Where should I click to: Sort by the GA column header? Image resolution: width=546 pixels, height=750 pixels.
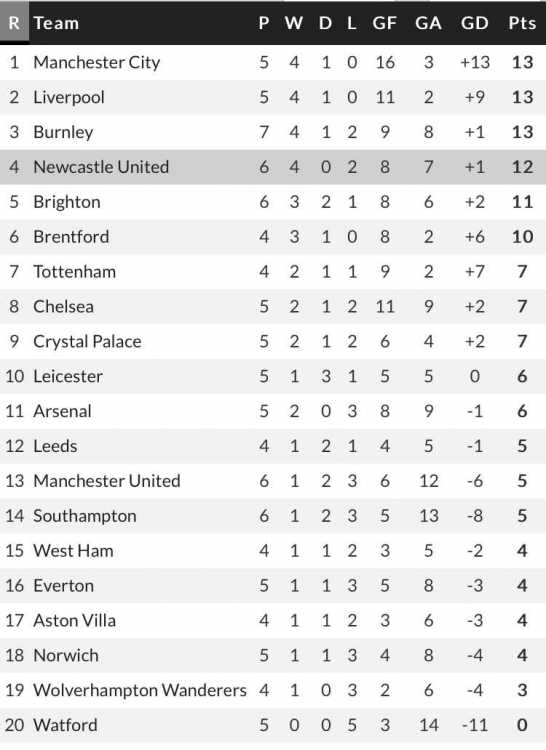click(428, 23)
